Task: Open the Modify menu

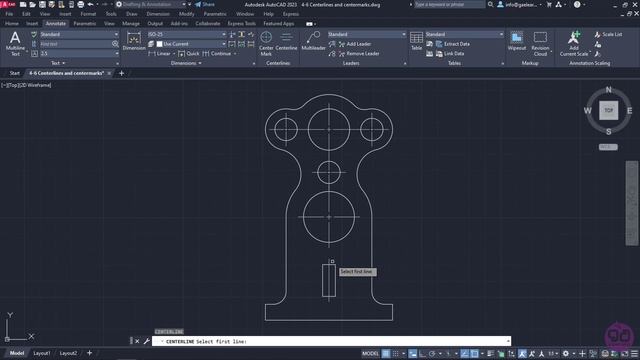Action: [187, 14]
